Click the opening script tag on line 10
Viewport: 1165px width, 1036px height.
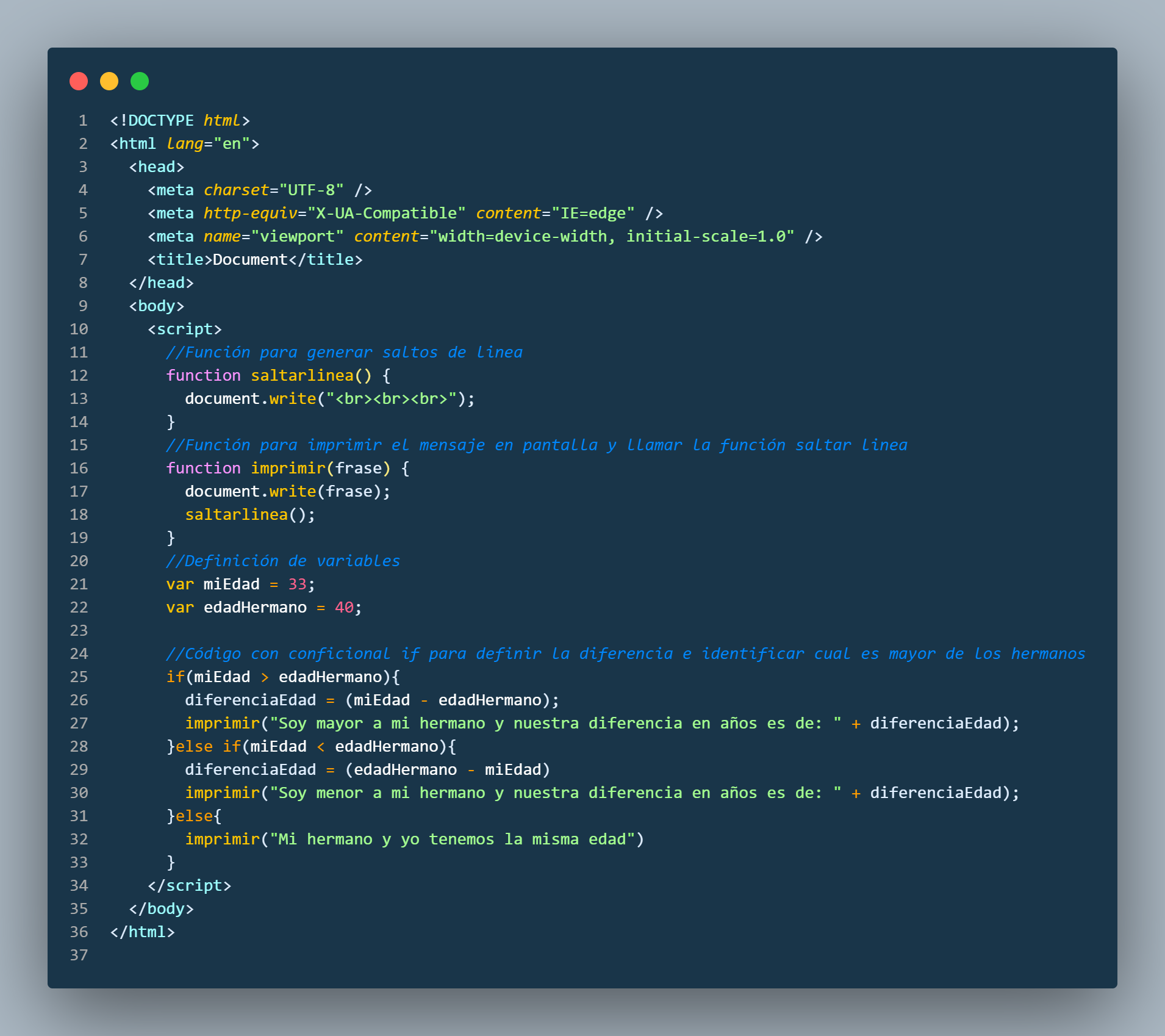[185, 329]
